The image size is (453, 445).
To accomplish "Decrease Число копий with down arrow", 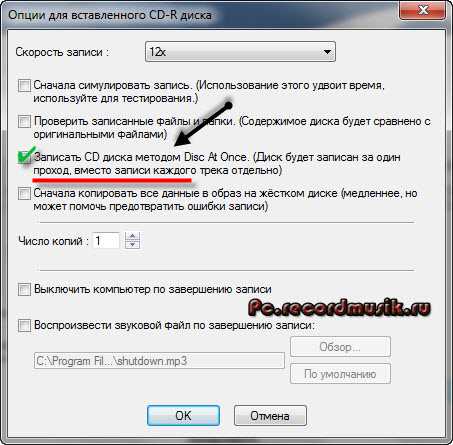I will [x=133, y=245].
